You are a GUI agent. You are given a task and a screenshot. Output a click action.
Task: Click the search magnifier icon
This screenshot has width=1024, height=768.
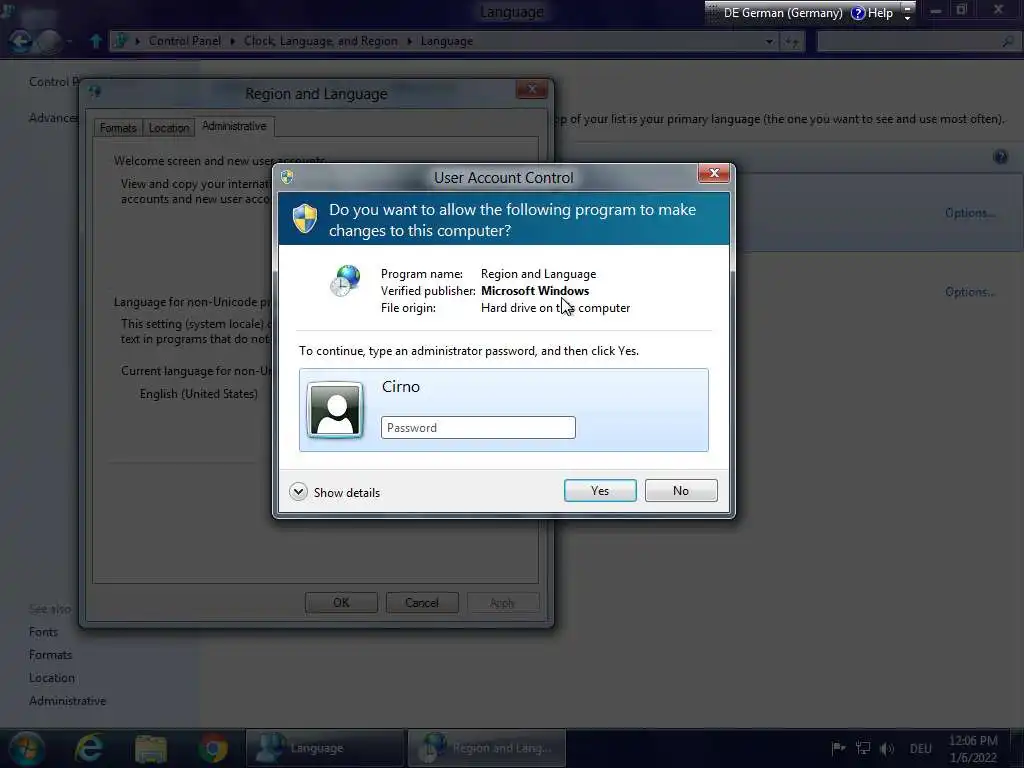[1008, 41]
